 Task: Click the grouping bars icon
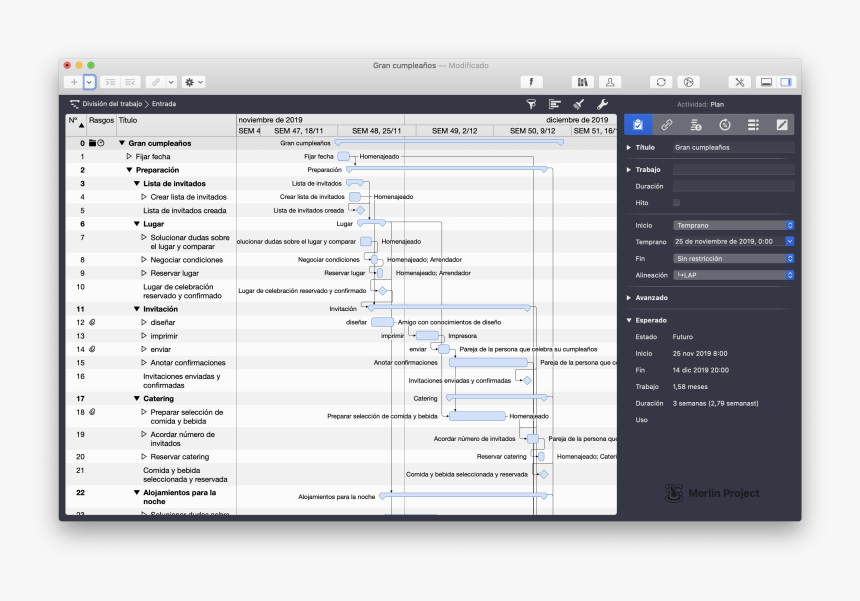(x=555, y=104)
